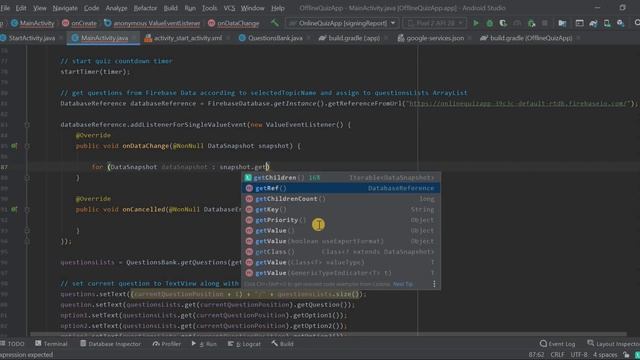This screenshot has height=360, width=640.
Task: Change CRLF line separator in status bar
Action: coord(557,355)
